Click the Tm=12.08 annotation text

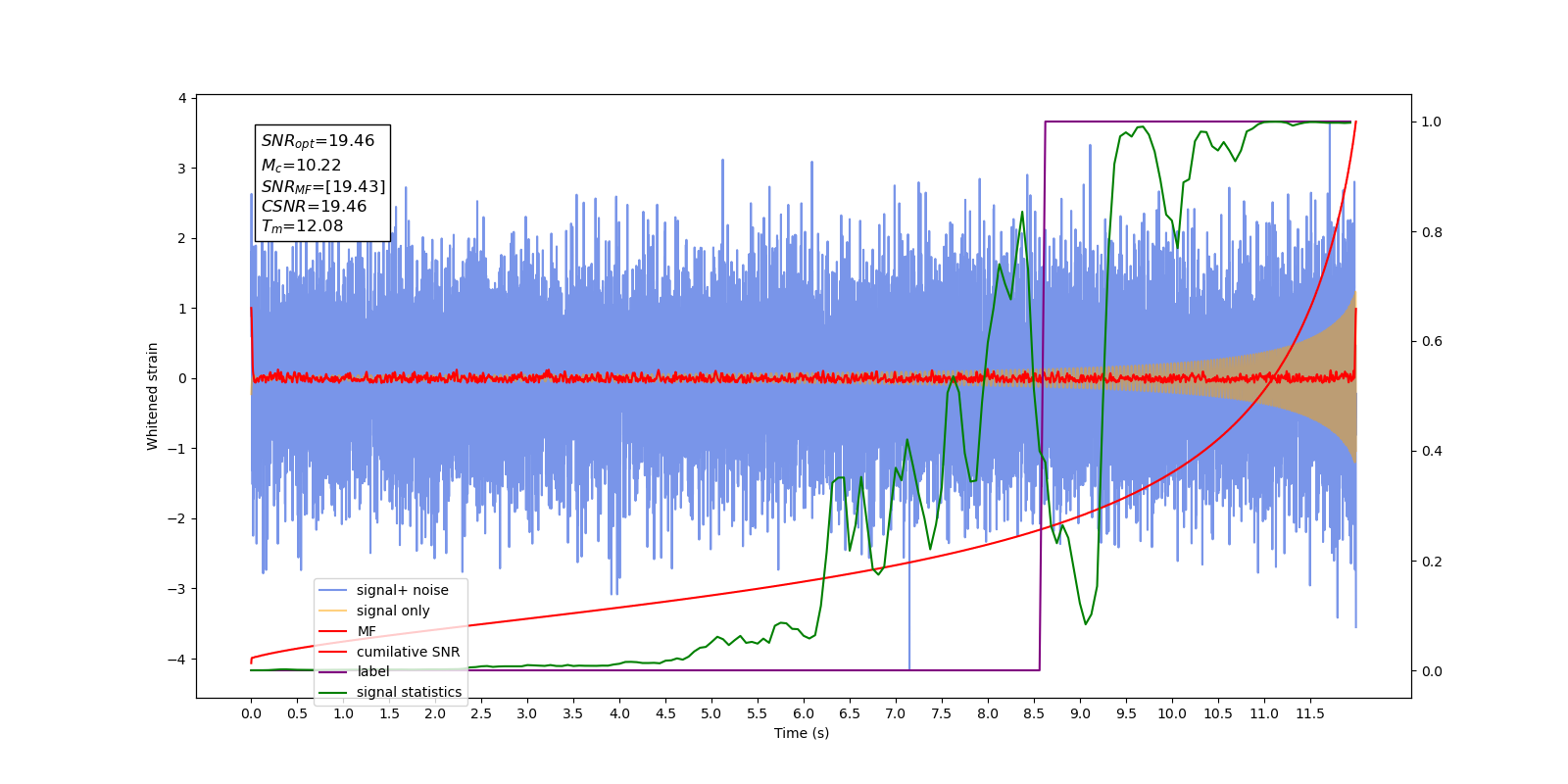[302, 226]
